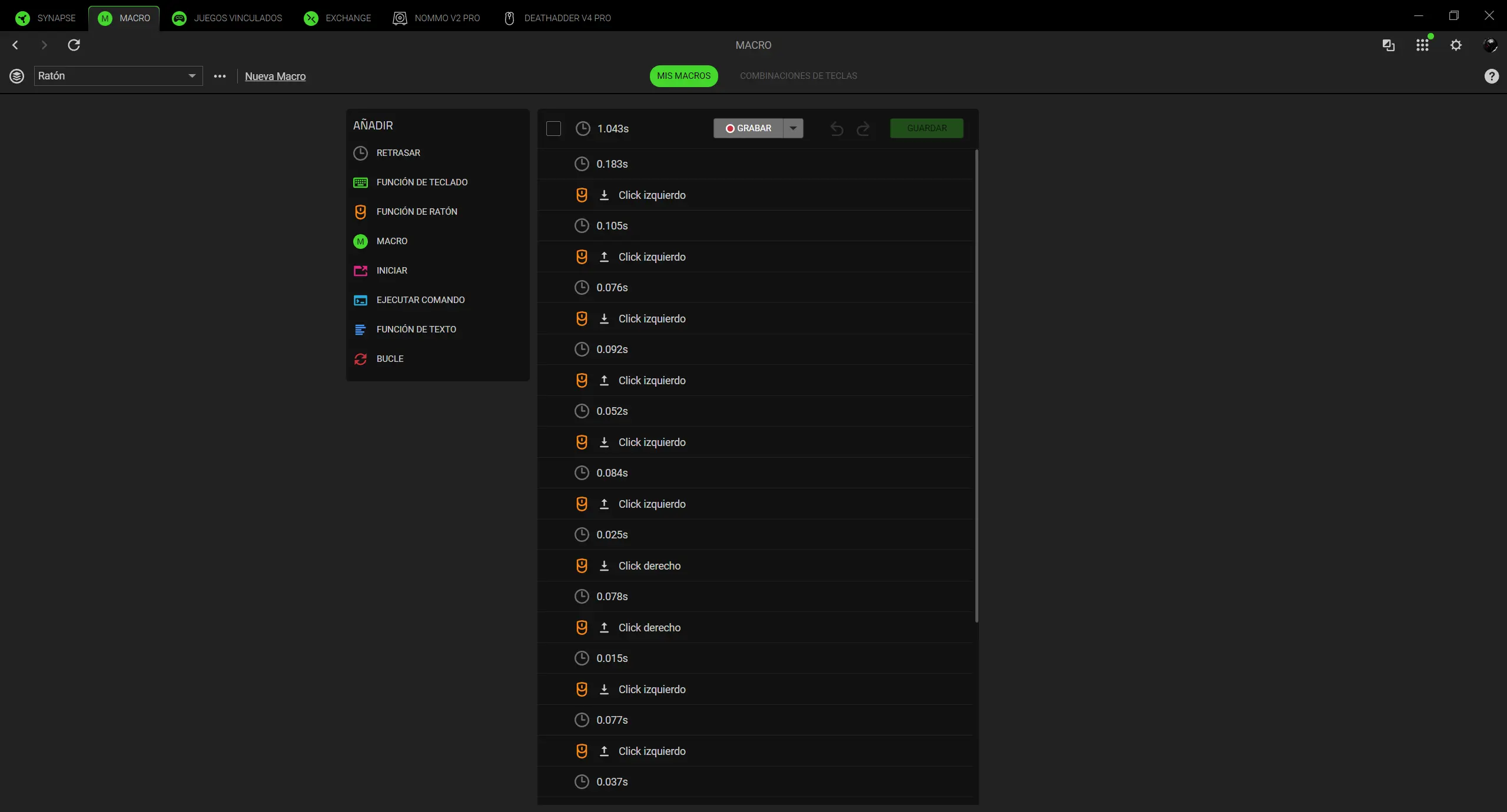Image resolution: width=1507 pixels, height=812 pixels.
Task: Click the redo arrow icon
Action: point(863,128)
